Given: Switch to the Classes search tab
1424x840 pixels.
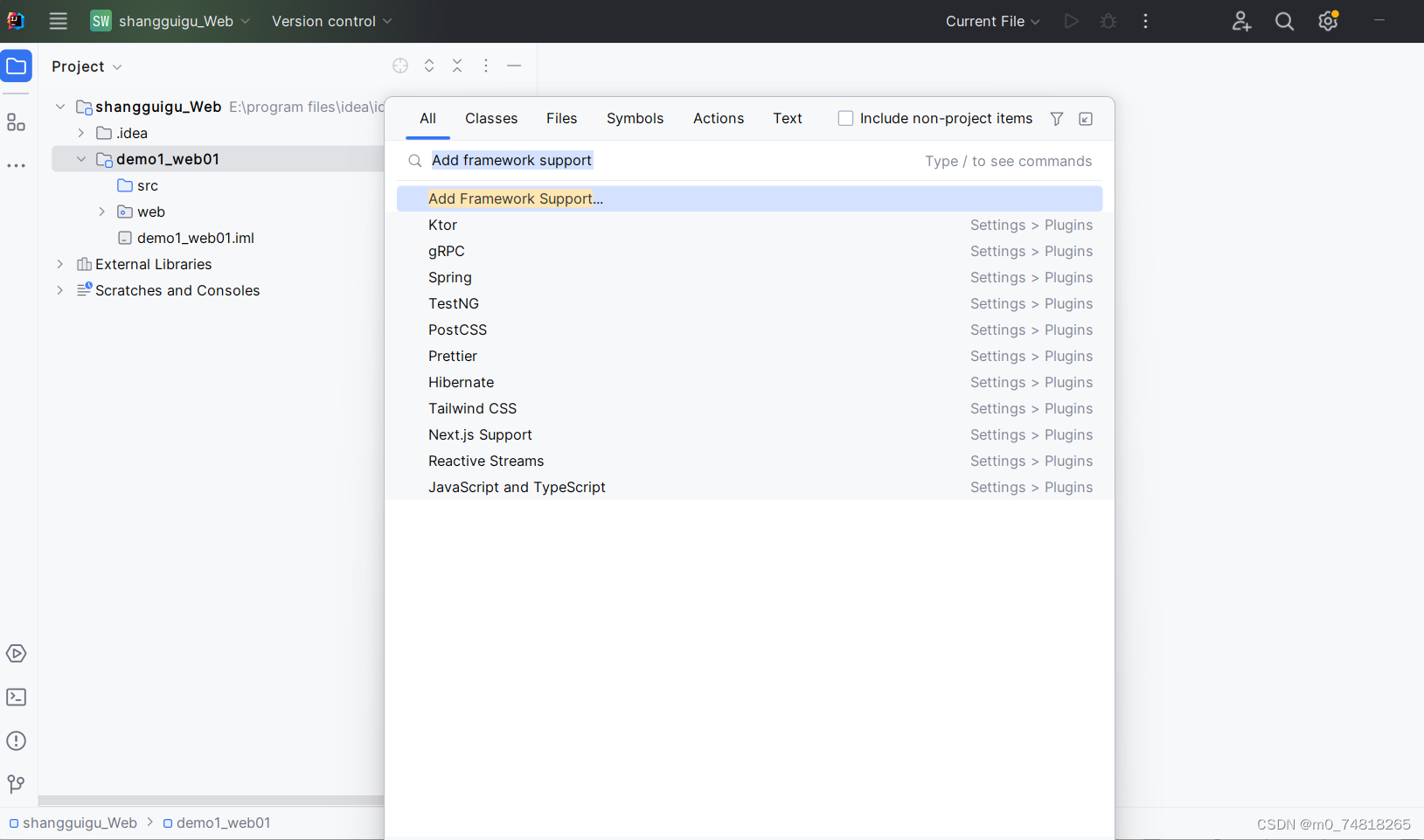Looking at the screenshot, I should pyautogui.click(x=491, y=118).
